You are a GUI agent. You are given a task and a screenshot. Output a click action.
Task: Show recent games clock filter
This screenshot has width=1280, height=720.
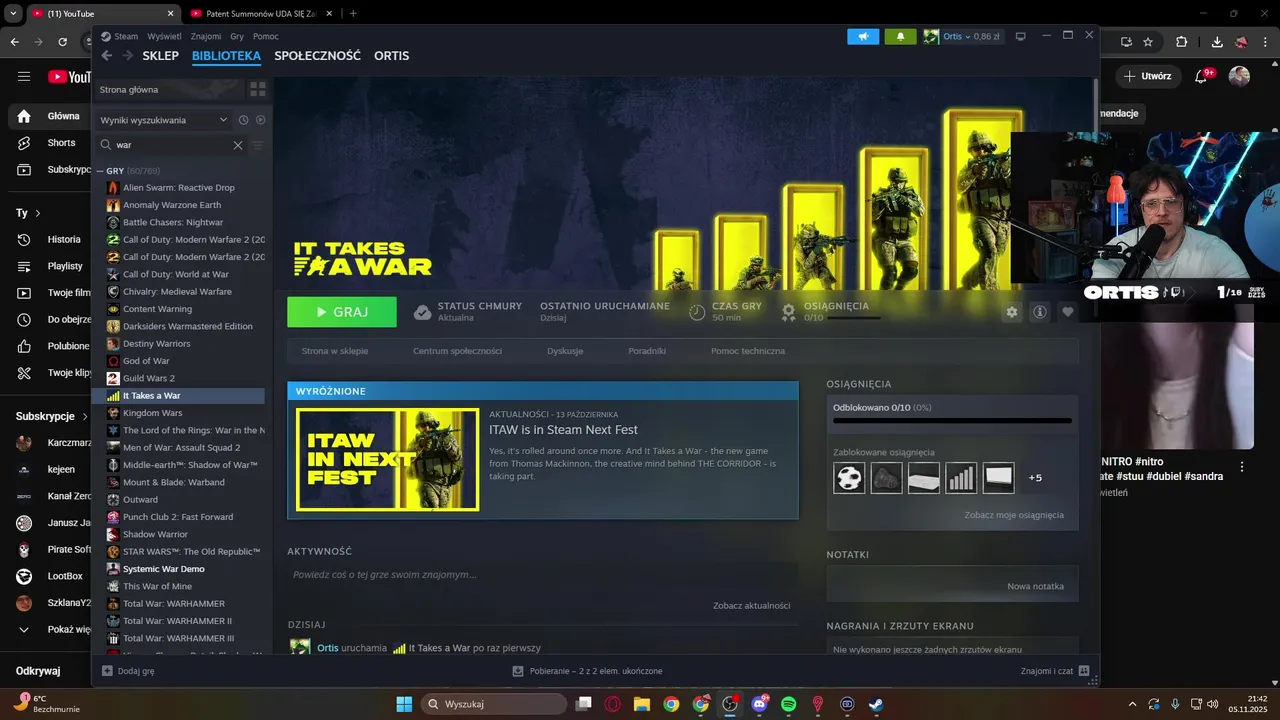[243, 120]
